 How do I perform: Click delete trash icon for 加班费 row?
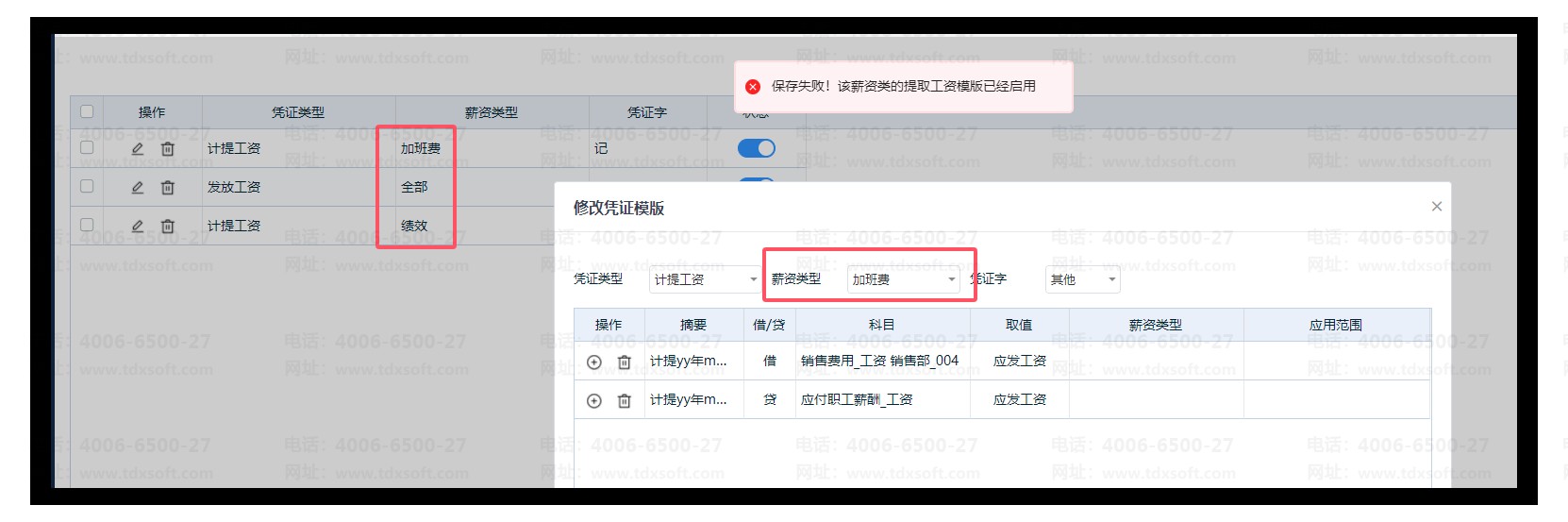167,148
